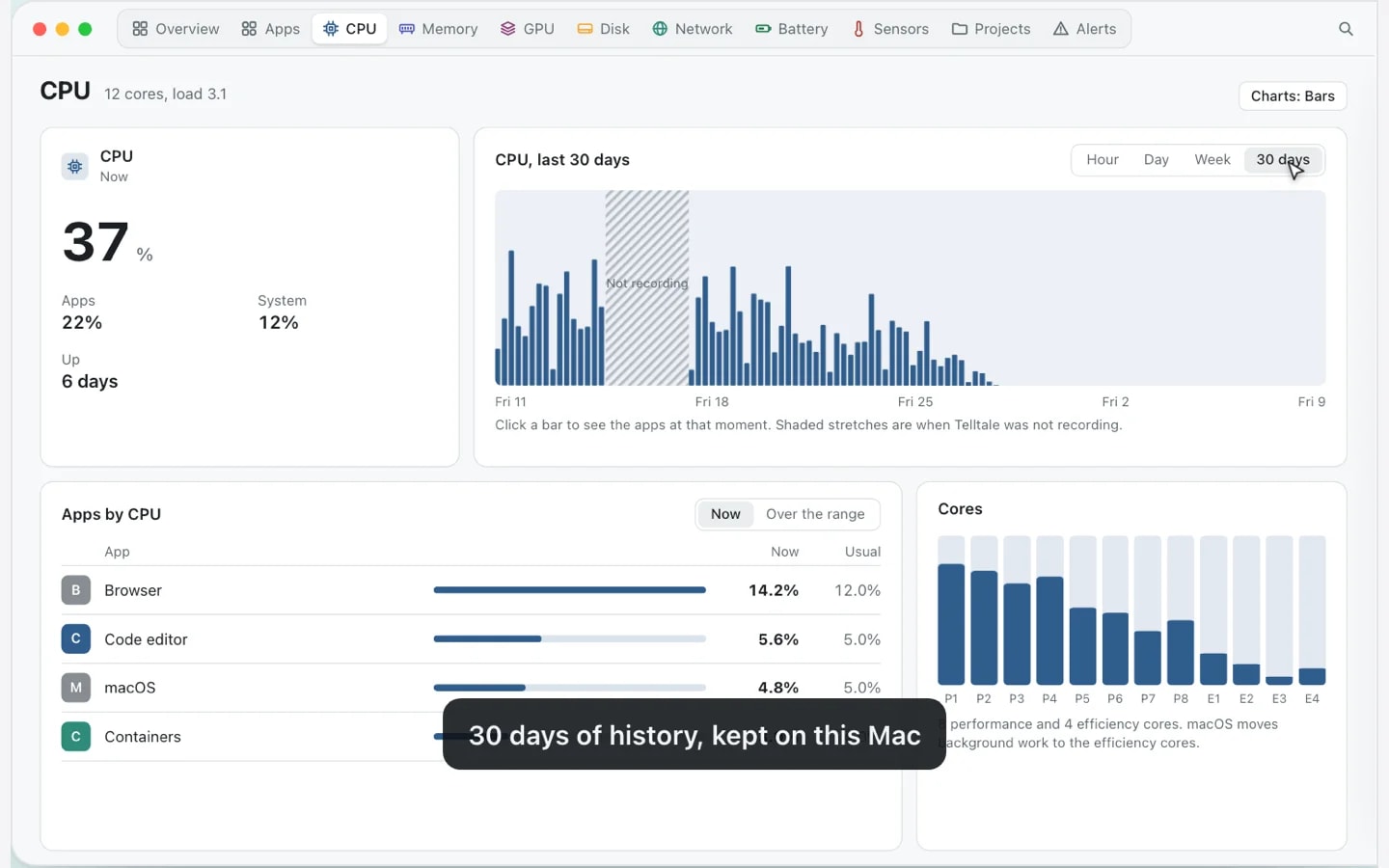Switch the chart range to Day
This screenshot has width=1389, height=868.
1157,160
